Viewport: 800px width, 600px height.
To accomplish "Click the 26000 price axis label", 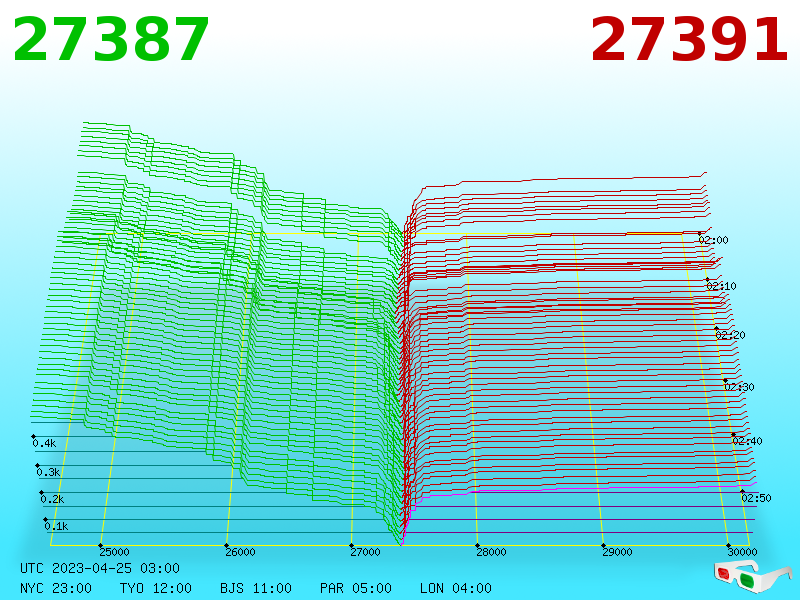I will [x=240, y=552].
